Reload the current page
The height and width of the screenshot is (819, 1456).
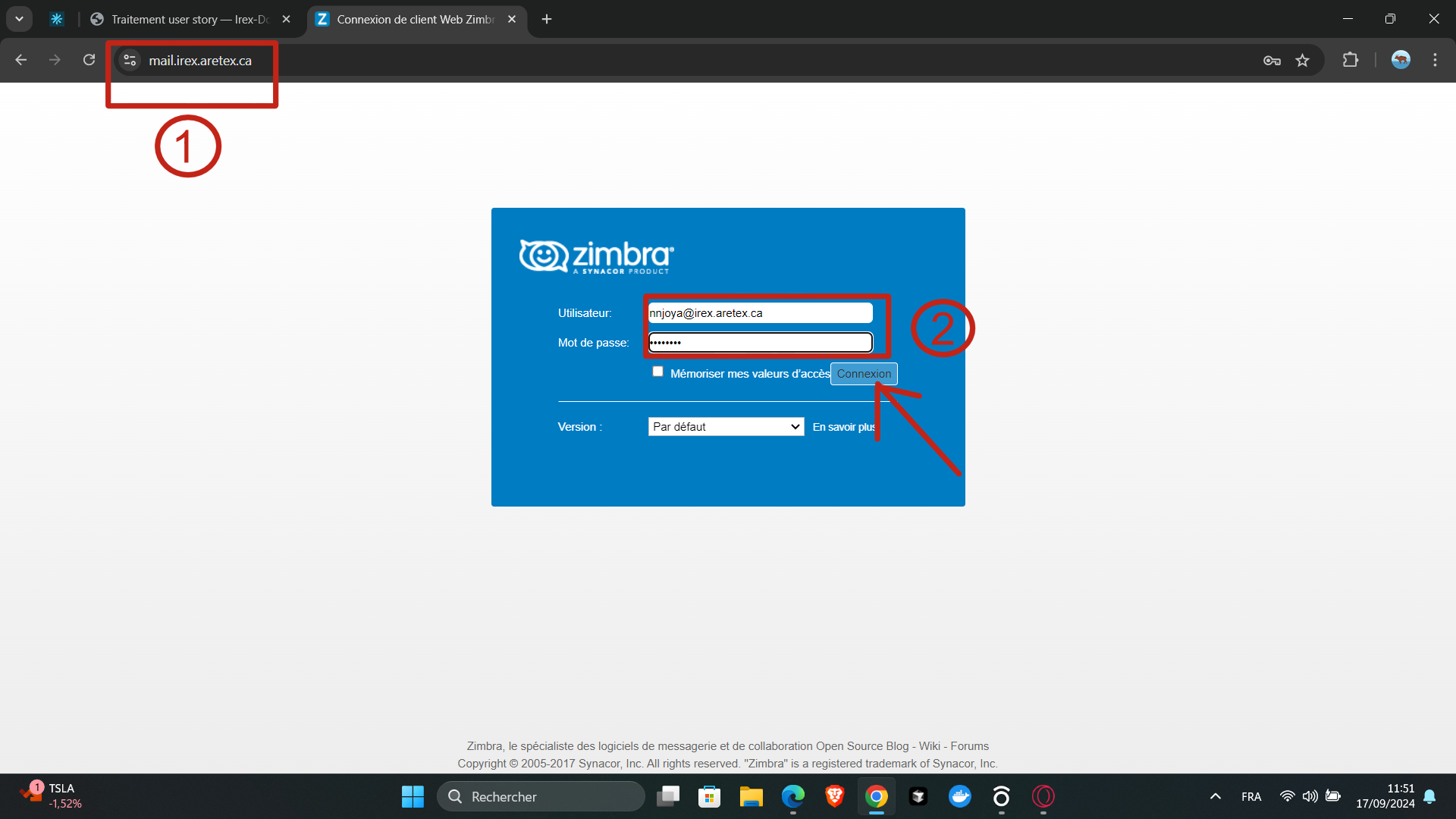tap(89, 60)
